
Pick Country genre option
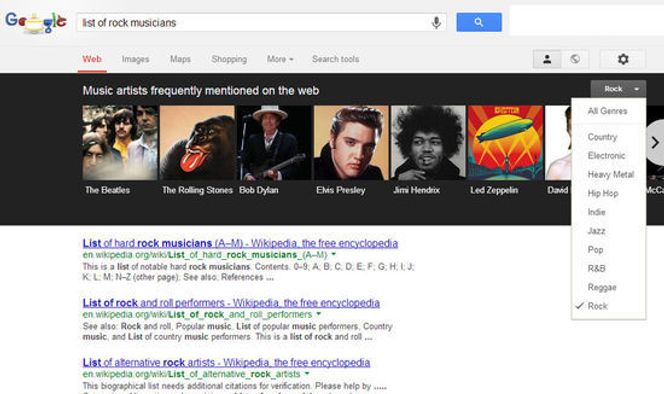point(609,137)
